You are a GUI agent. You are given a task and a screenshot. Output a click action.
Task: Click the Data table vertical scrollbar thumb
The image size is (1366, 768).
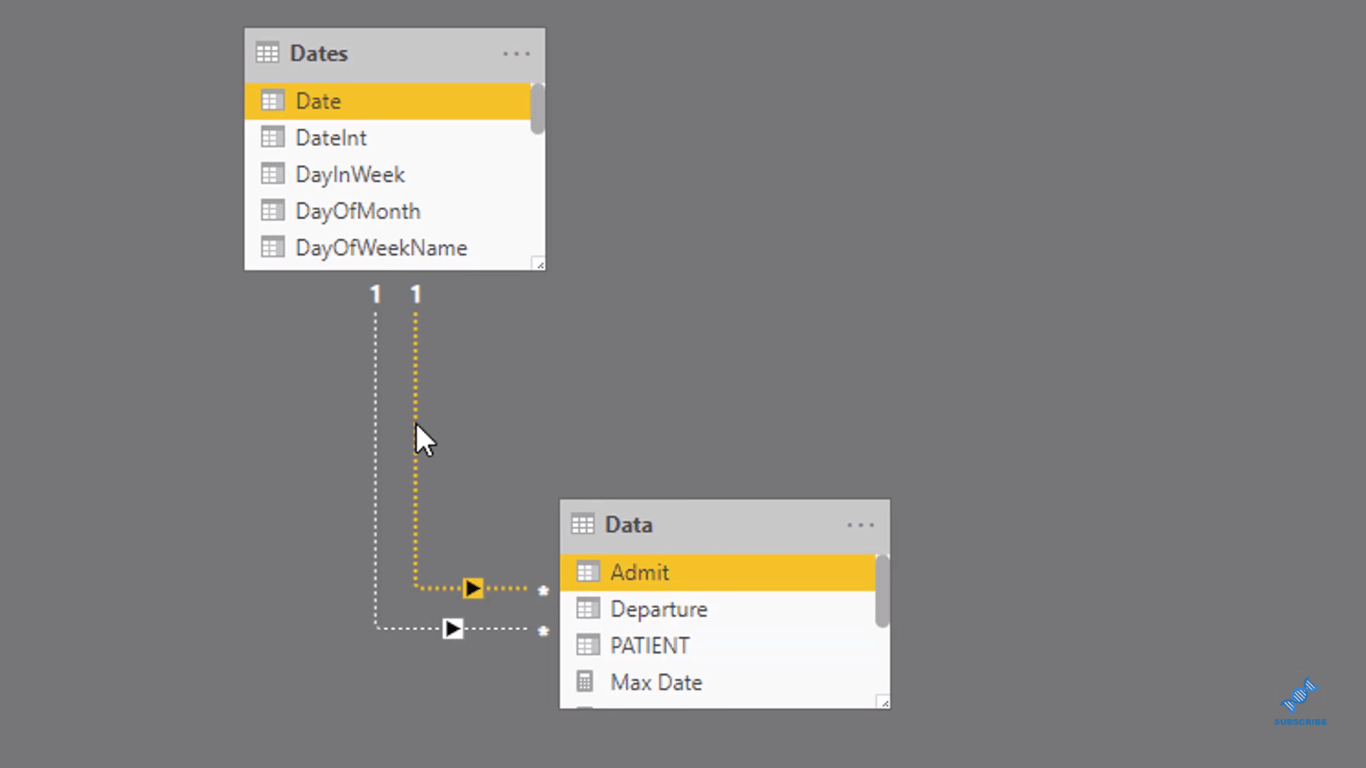[882, 591]
